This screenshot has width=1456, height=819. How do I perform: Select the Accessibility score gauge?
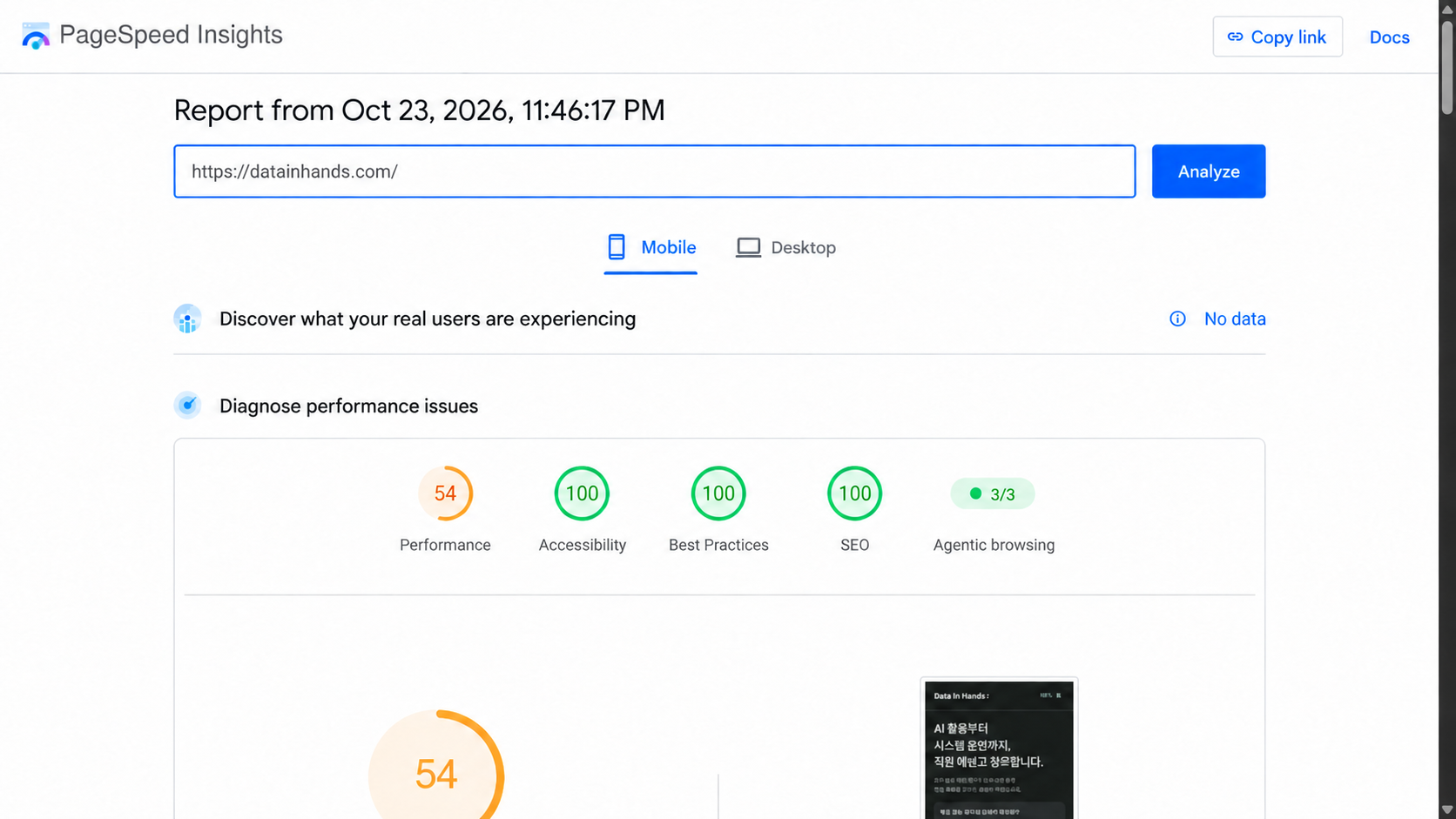[582, 493]
